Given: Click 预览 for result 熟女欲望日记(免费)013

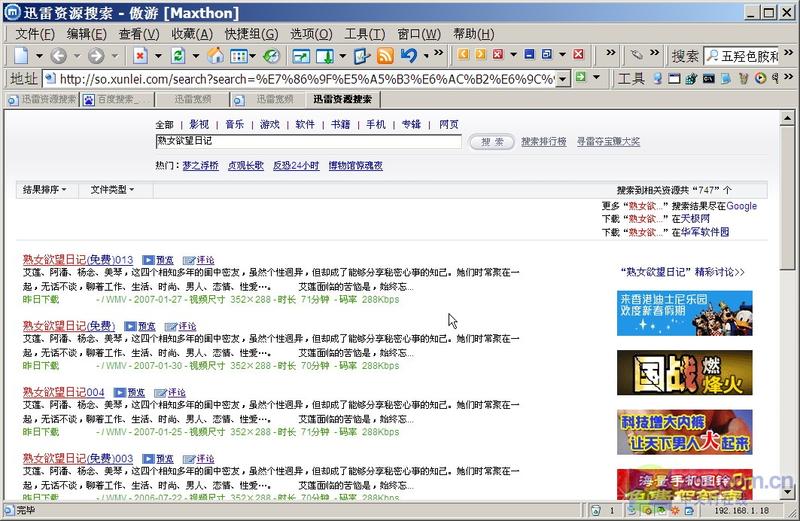Looking at the screenshot, I should pos(158,260).
